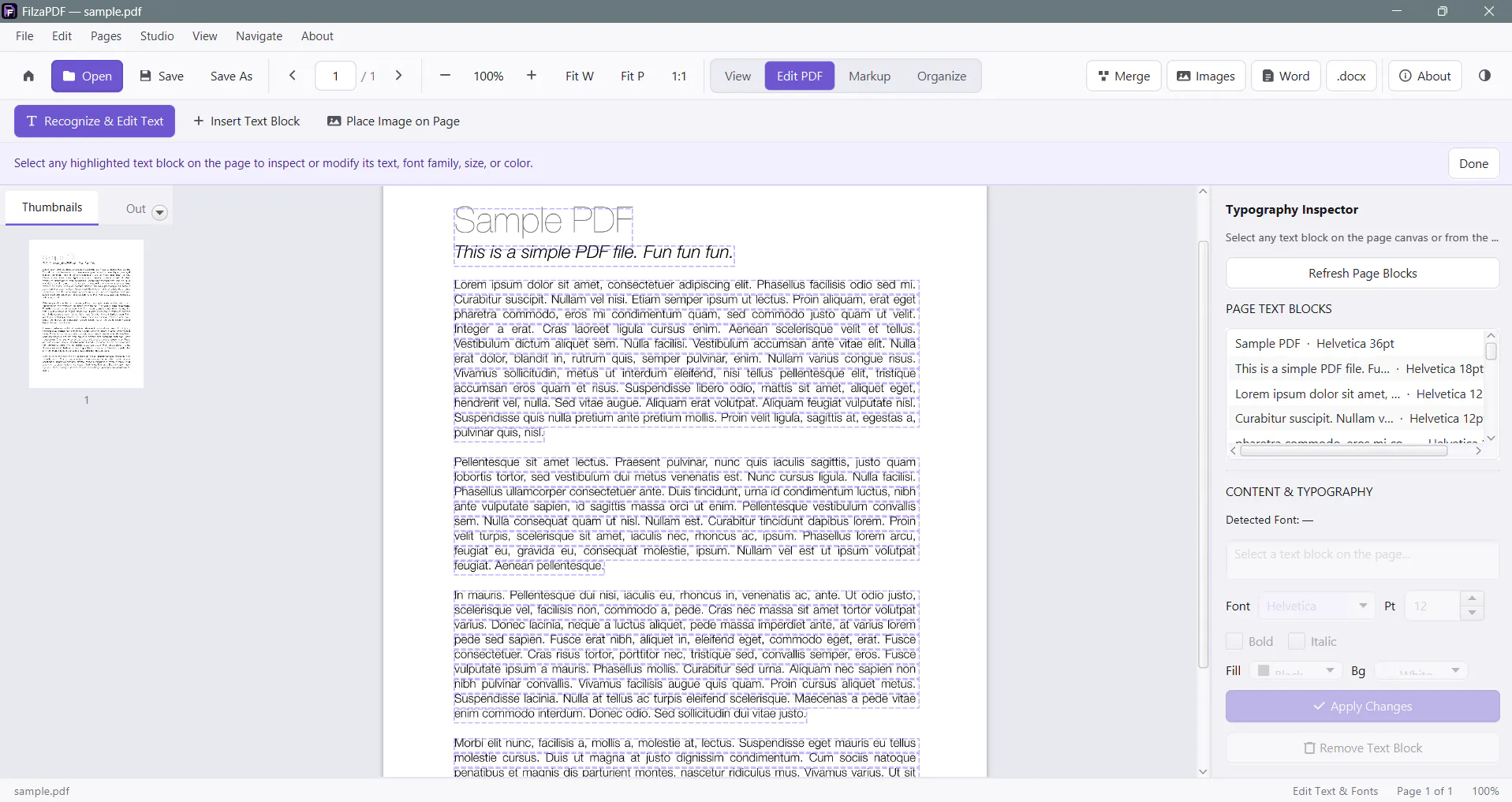Enable the Bold checkbox
Screen dimensions: 1512x802
[1234, 641]
